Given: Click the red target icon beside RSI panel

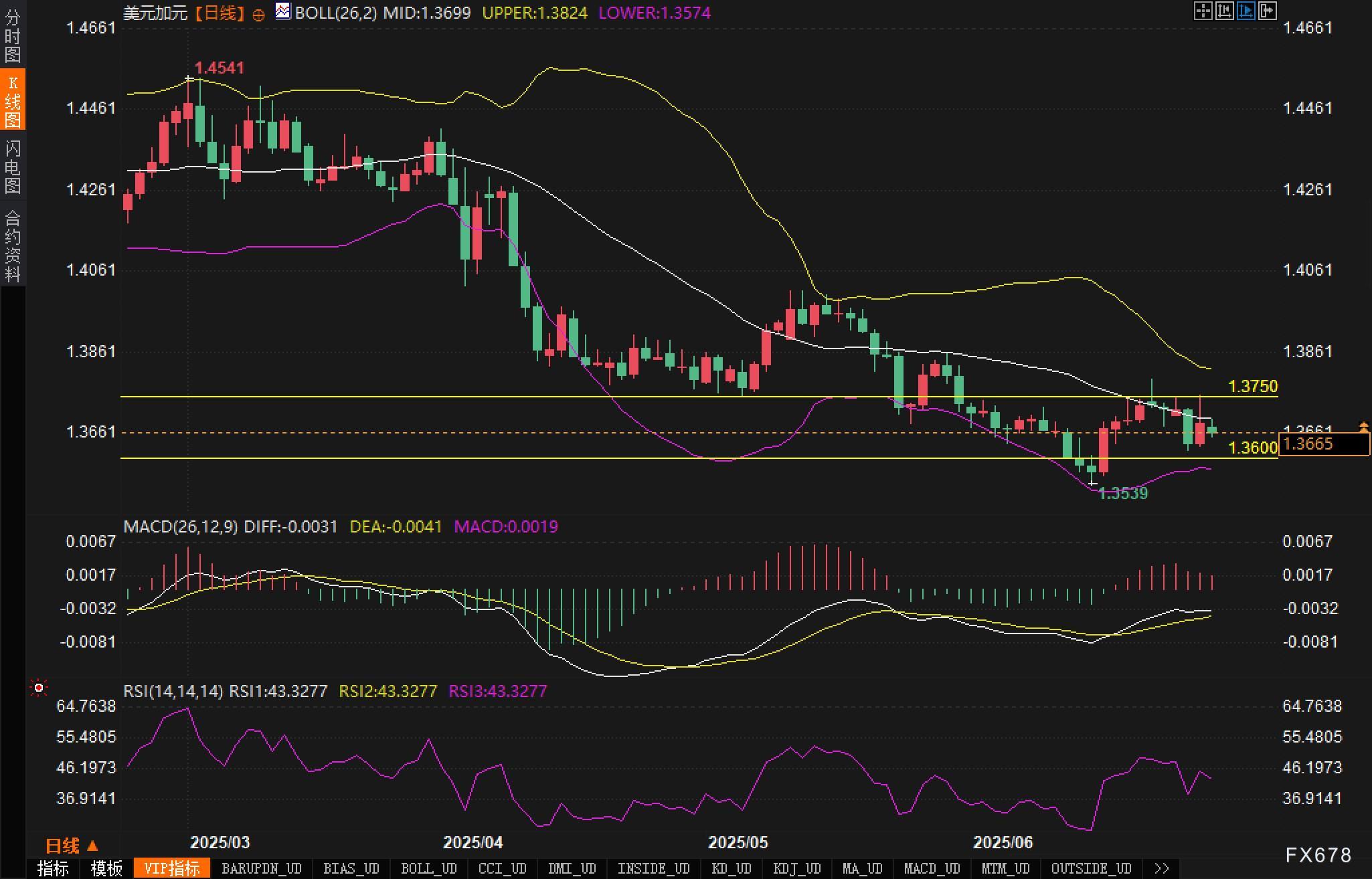Looking at the screenshot, I should [39, 688].
